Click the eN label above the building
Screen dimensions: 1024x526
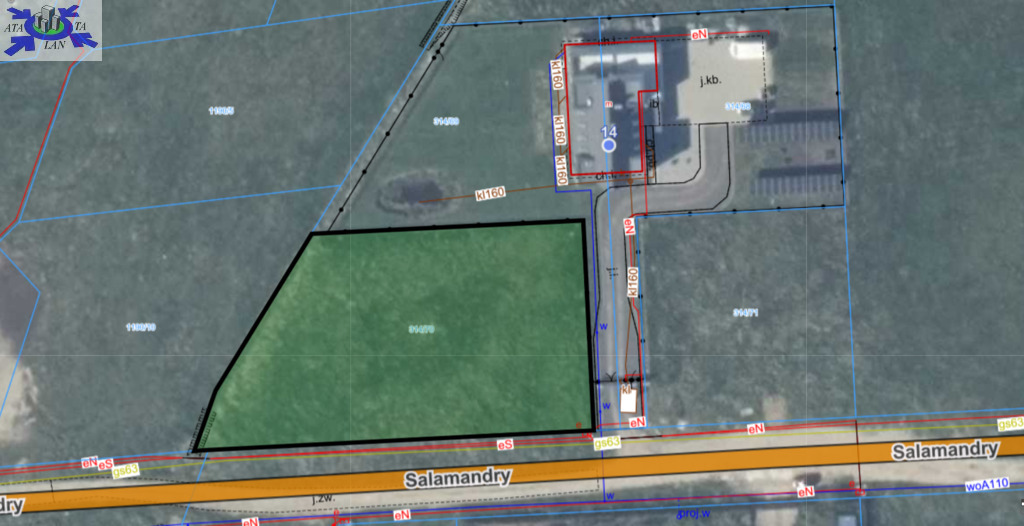[x=699, y=34]
